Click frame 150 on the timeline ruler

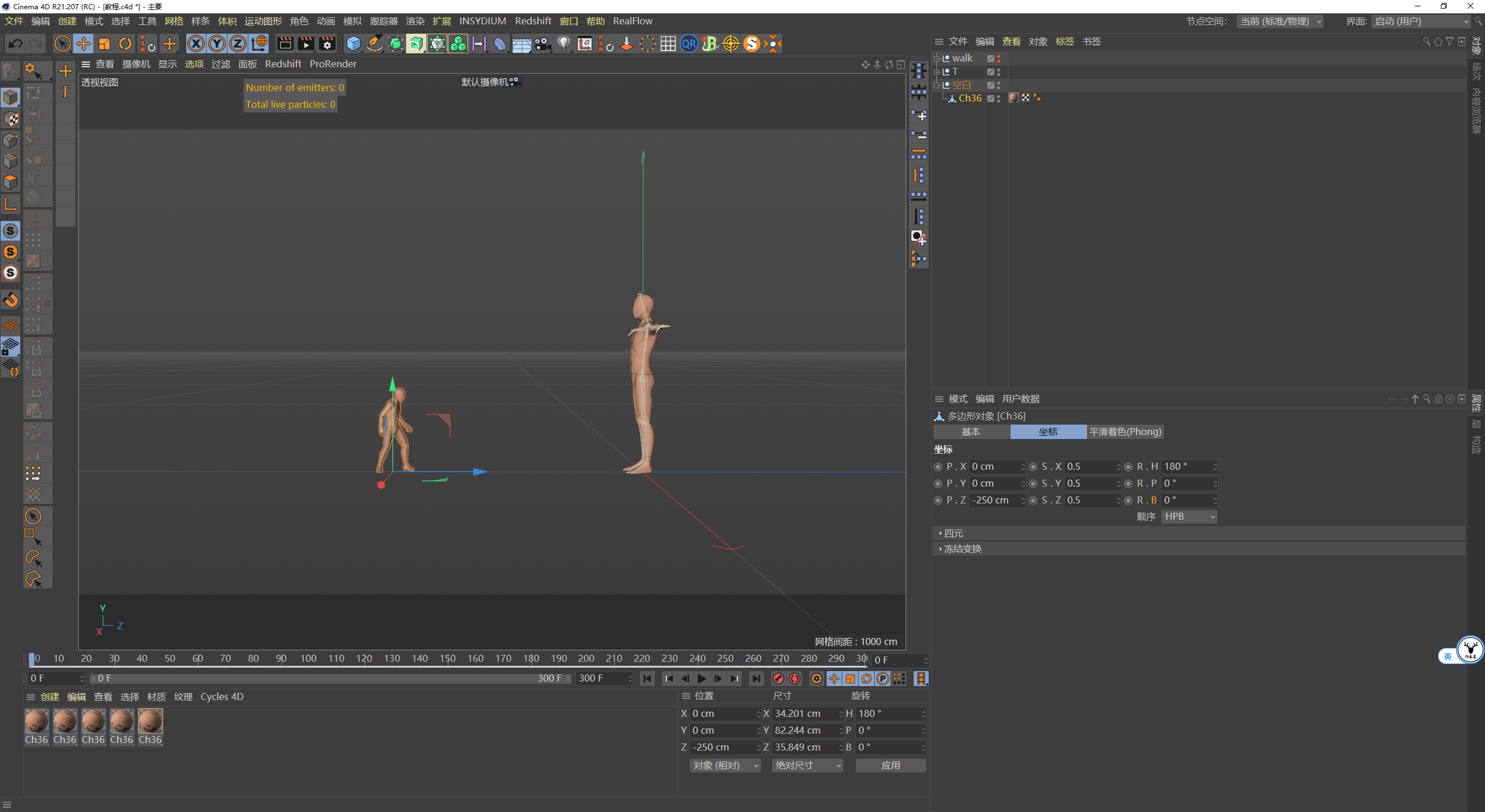pyautogui.click(x=447, y=659)
